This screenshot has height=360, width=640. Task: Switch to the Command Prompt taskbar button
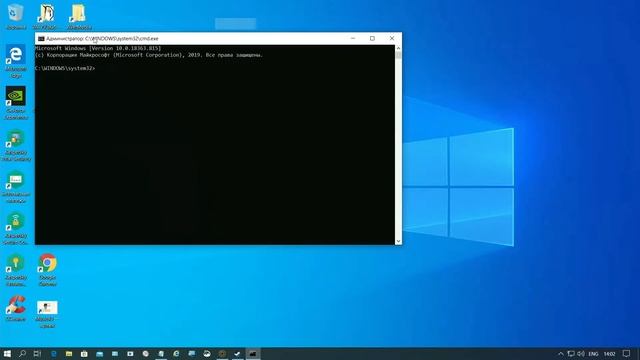[x=253, y=353]
